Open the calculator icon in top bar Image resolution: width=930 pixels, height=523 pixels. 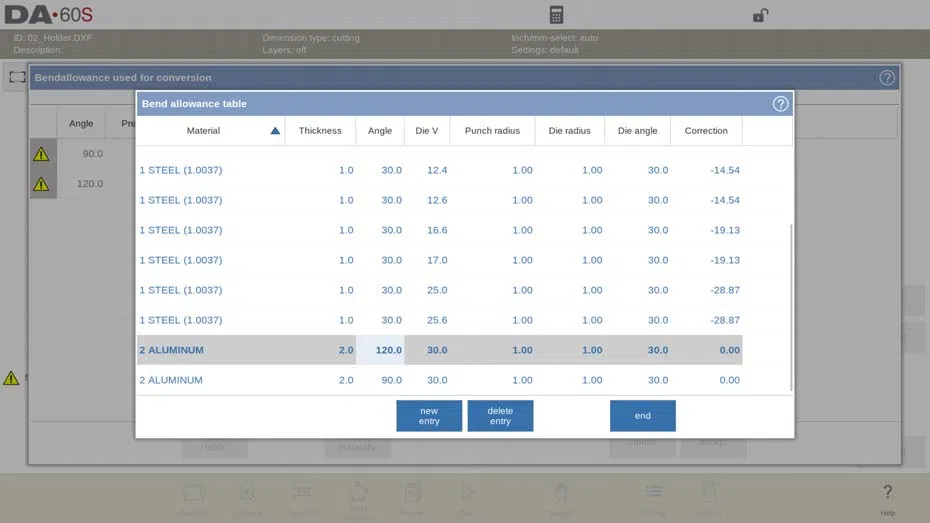pyautogui.click(x=556, y=15)
